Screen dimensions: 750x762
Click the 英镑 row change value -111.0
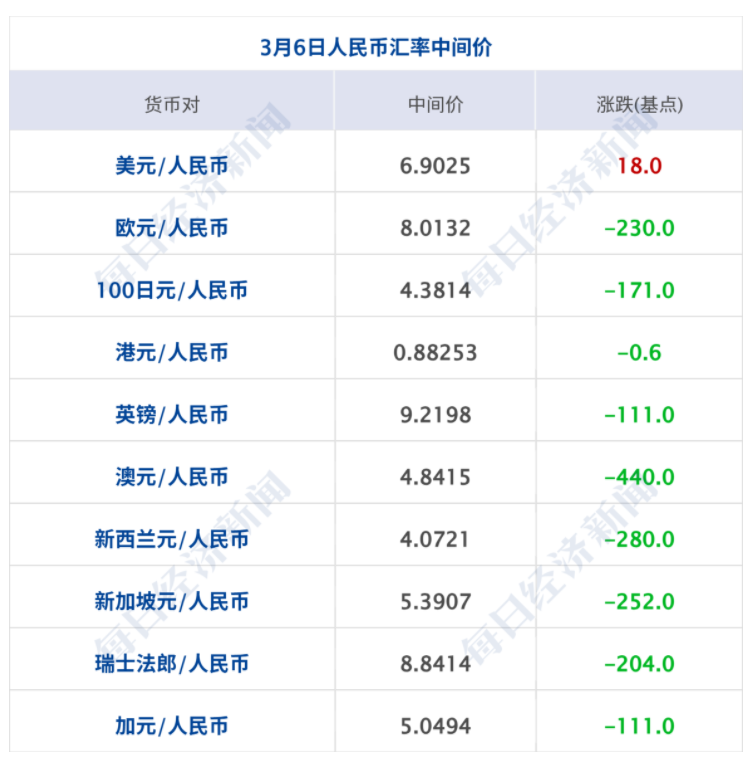[x=640, y=415]
